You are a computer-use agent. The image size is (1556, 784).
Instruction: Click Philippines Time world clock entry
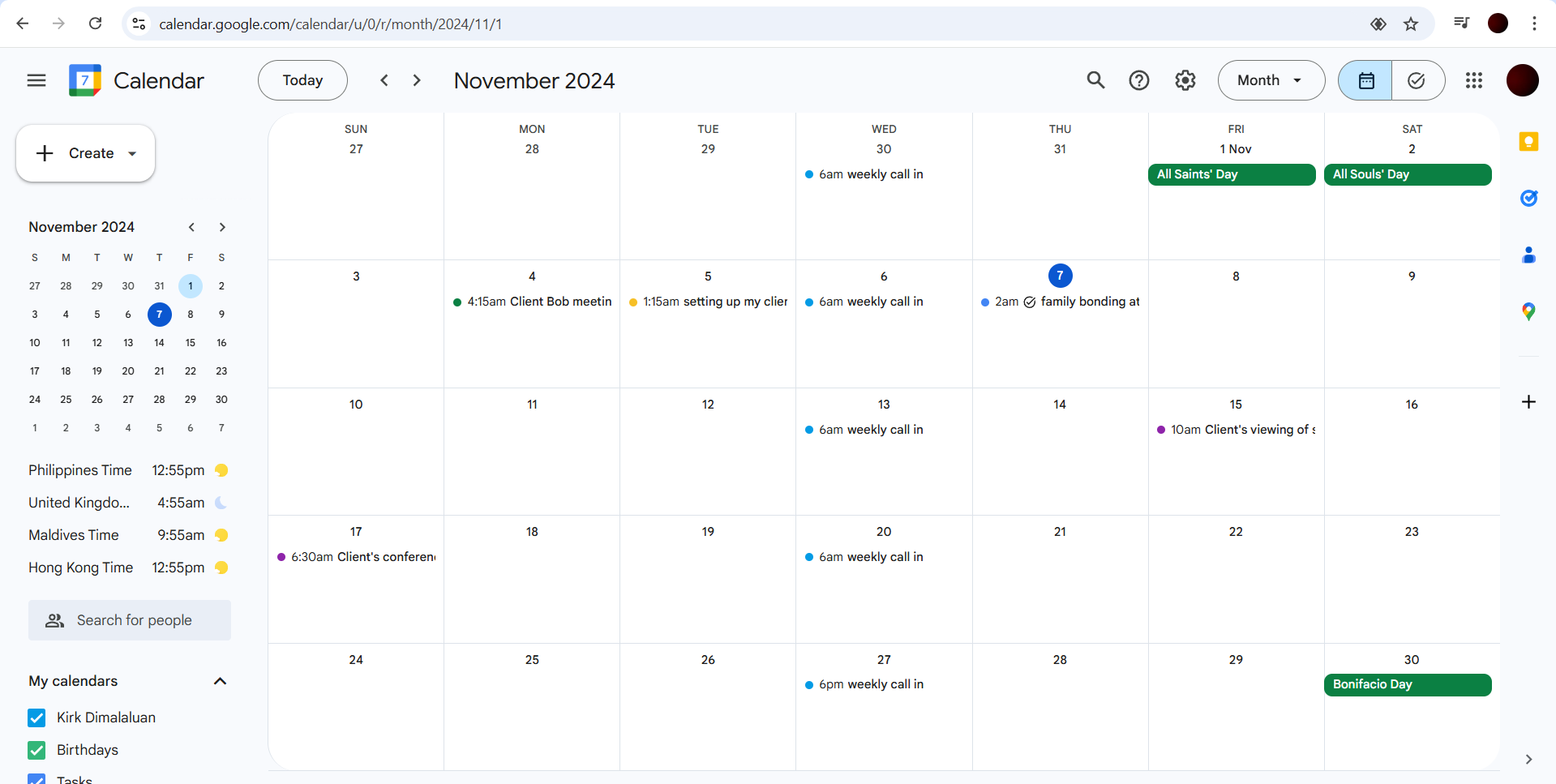(x=129, y=470)
